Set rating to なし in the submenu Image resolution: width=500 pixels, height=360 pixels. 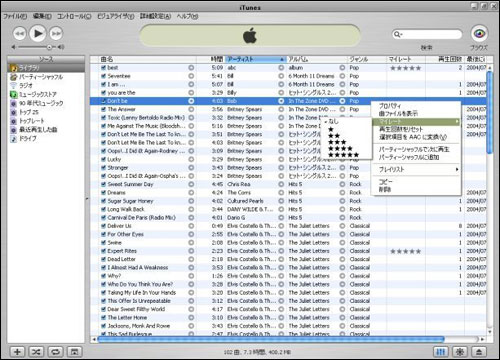pos(347,121)
